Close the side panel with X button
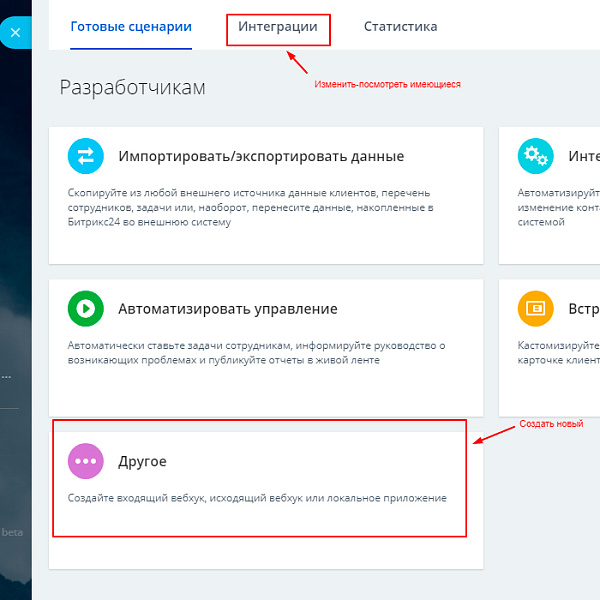Viewport: 600px width, 600px height. [14, 33]
